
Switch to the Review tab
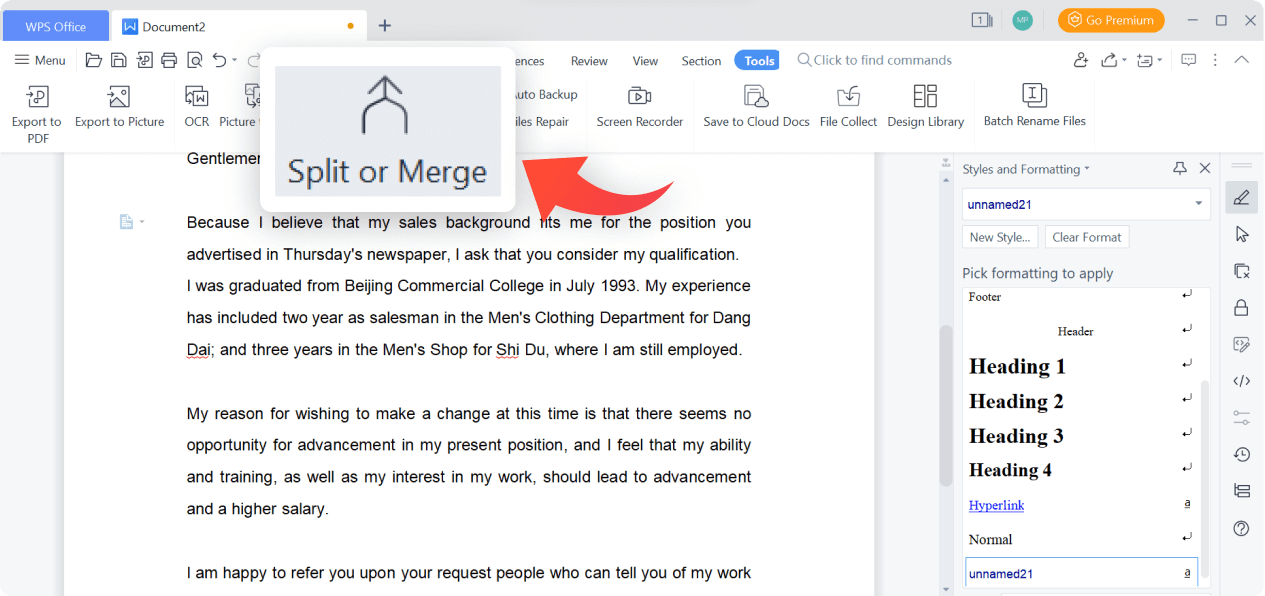click(589, 61)
